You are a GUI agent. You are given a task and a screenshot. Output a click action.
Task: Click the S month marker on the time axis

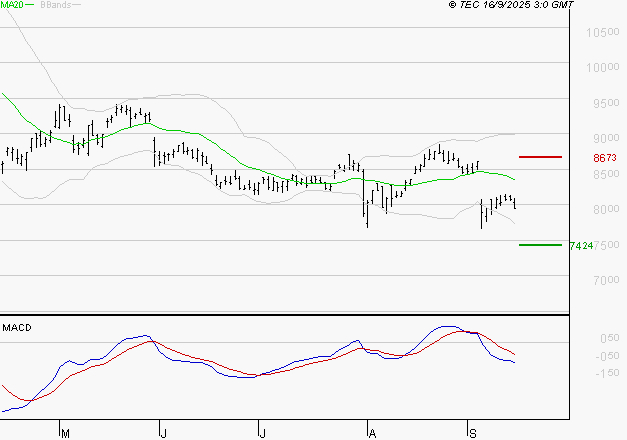(x=473, y=433)
